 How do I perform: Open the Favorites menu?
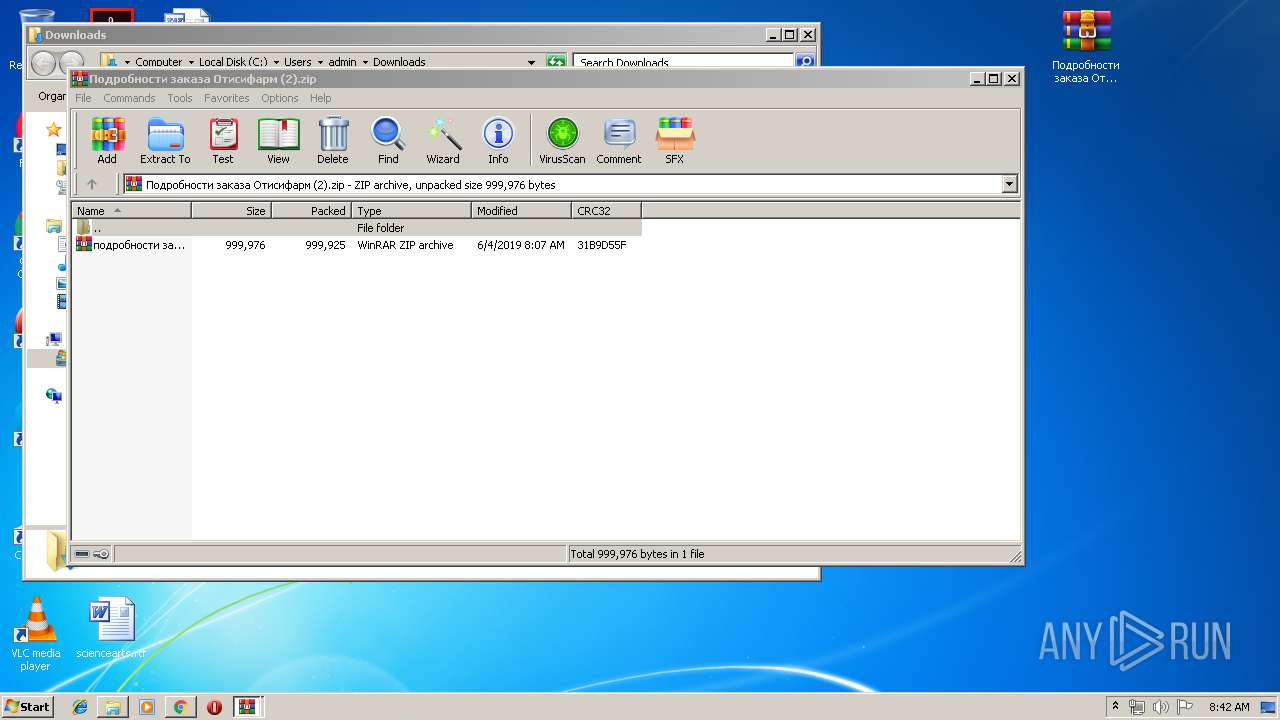(x=227, y=98)
